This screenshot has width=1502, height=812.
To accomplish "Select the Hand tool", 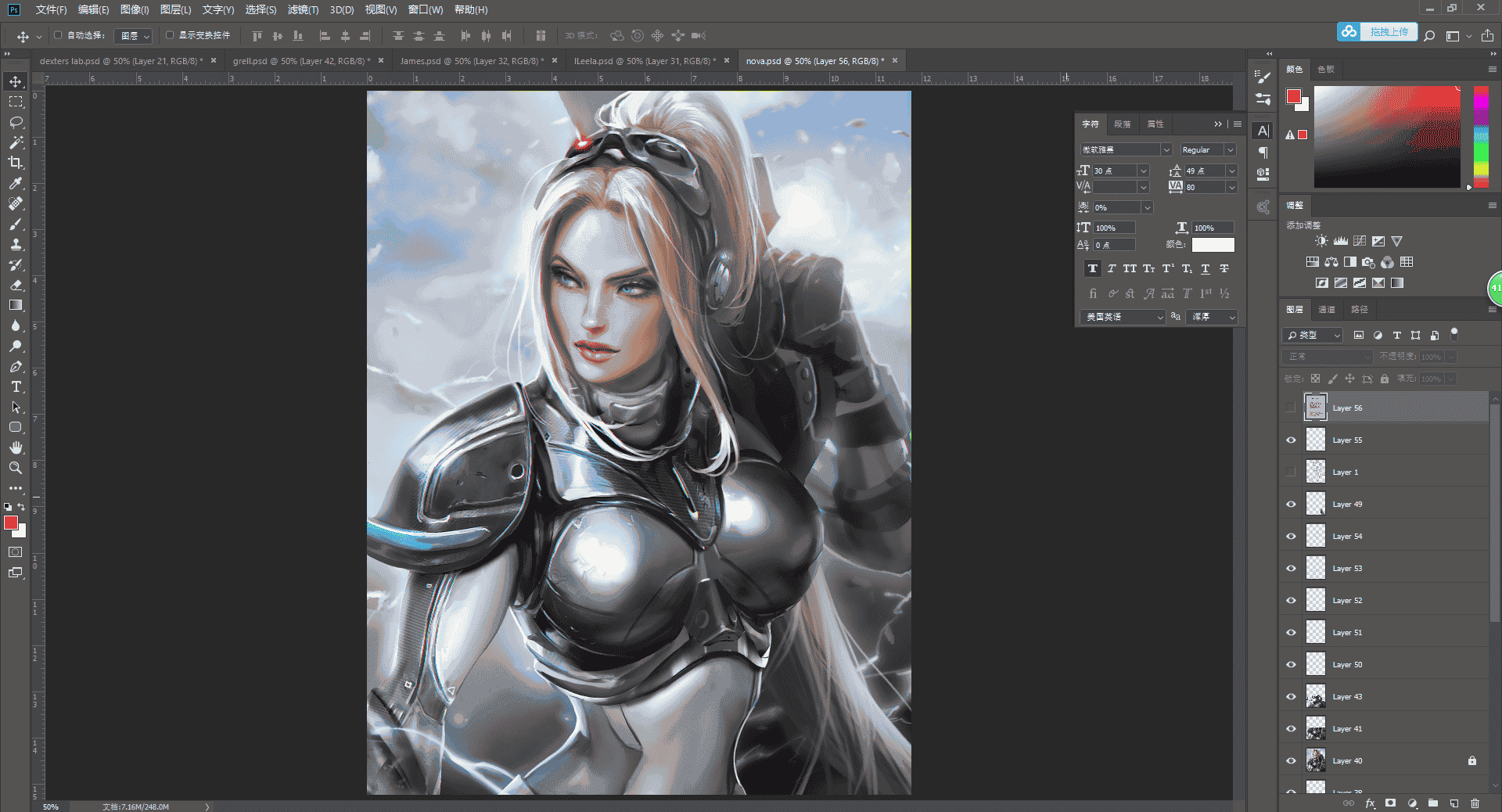I will pos(16,447).
